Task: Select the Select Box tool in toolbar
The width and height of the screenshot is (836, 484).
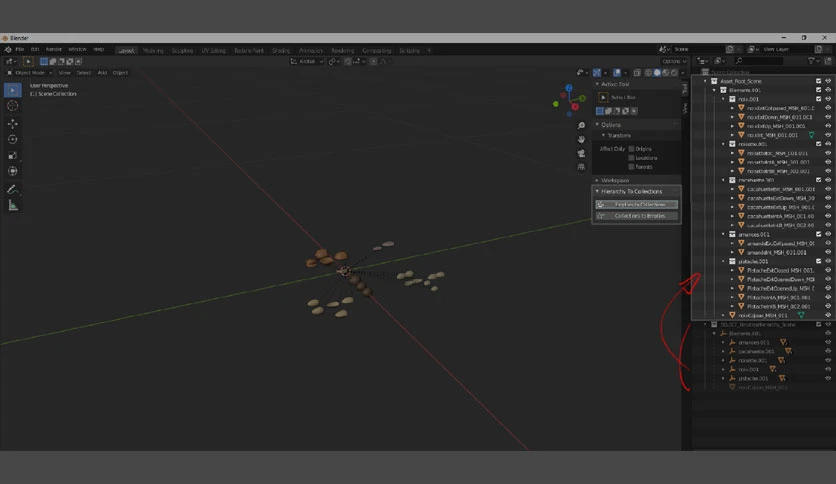Action: [13, 90]
